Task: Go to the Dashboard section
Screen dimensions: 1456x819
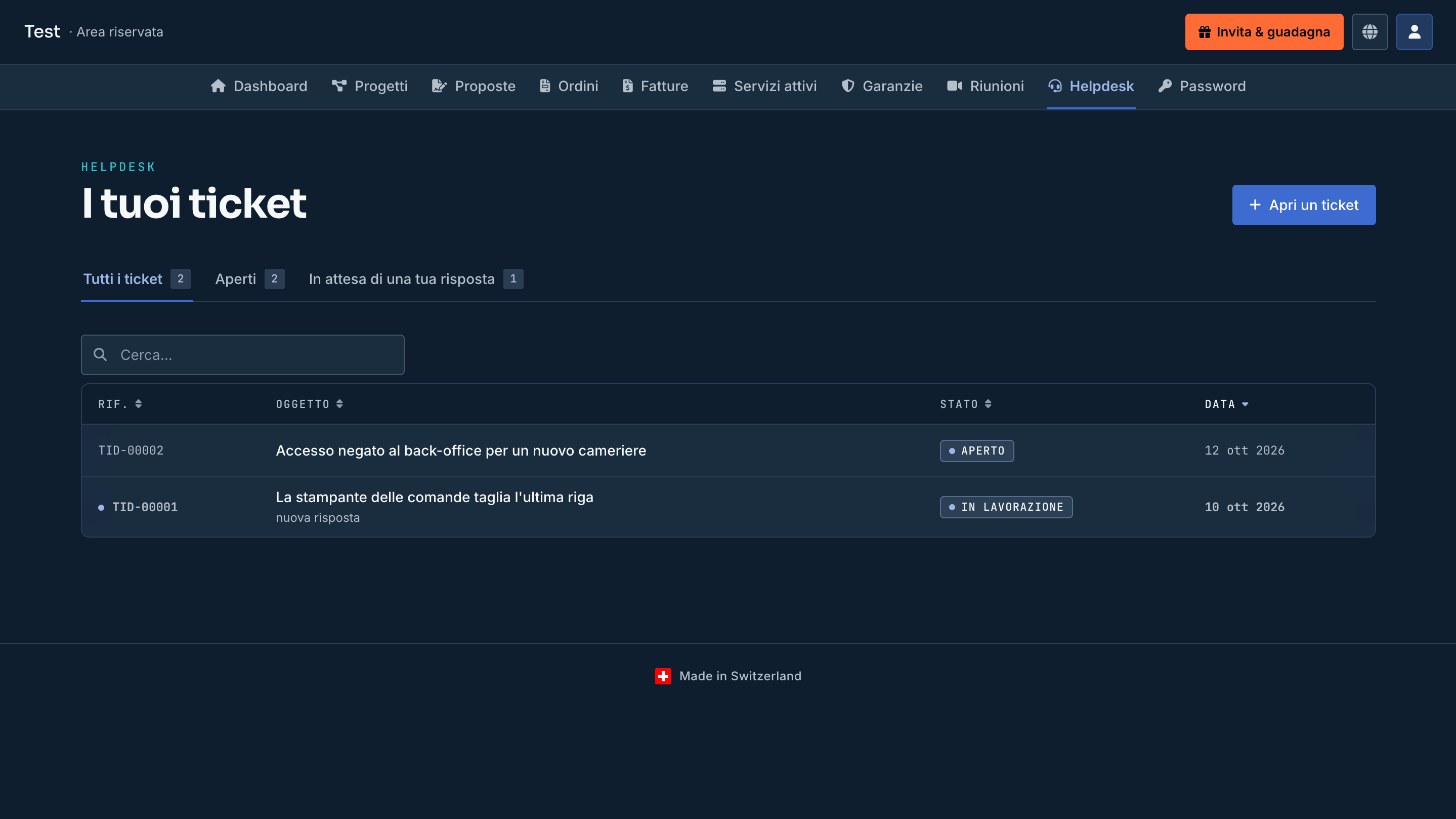Action: click(259, 86)
